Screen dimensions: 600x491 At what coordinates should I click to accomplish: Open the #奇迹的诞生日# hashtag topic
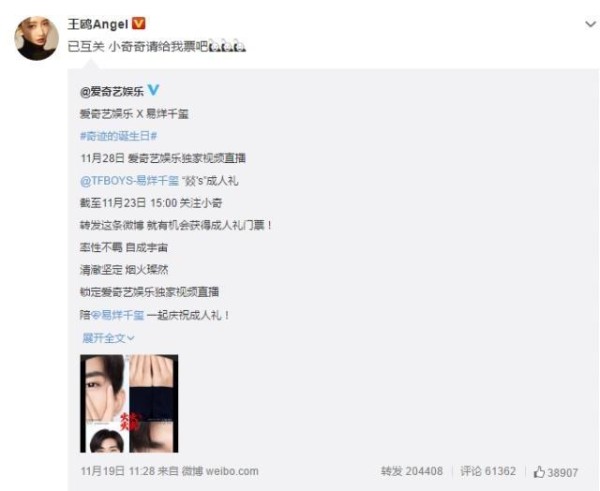pyautogui.click(x=119, y=136)
